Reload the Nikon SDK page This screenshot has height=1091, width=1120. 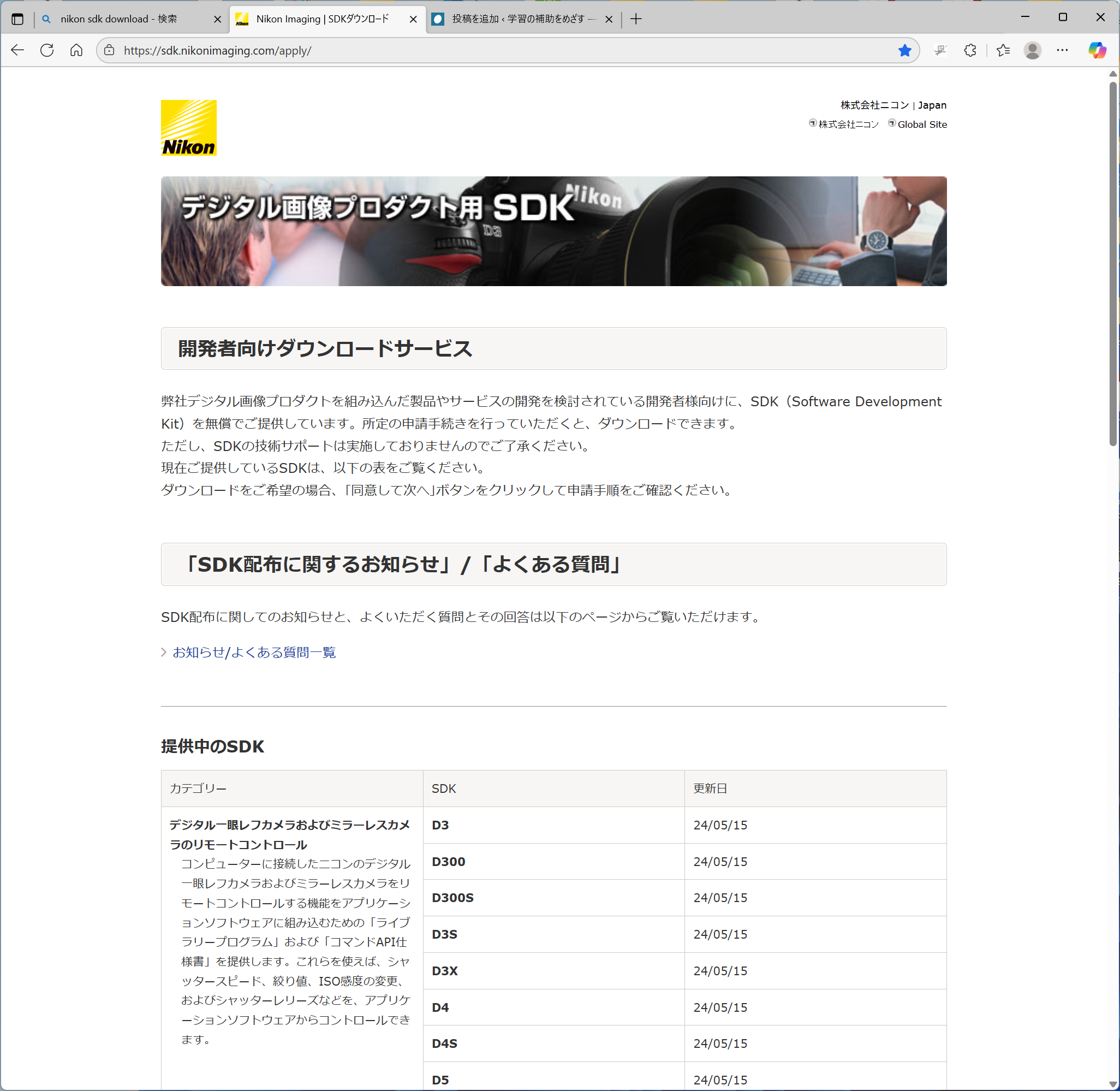(x=47, y=50)
